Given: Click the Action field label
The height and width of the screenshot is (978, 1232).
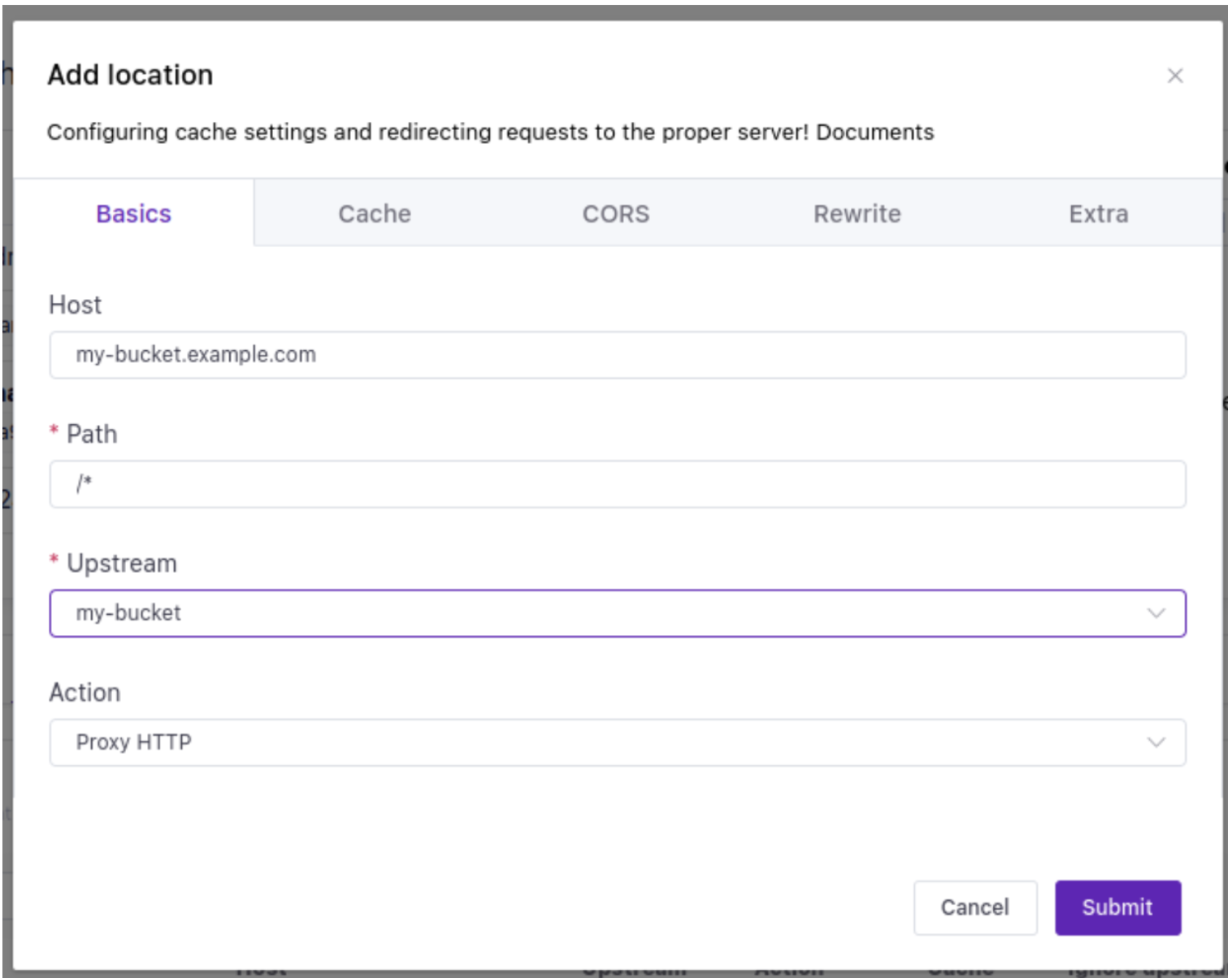Looking at the screenshot, I should click(x=85, y=692).
